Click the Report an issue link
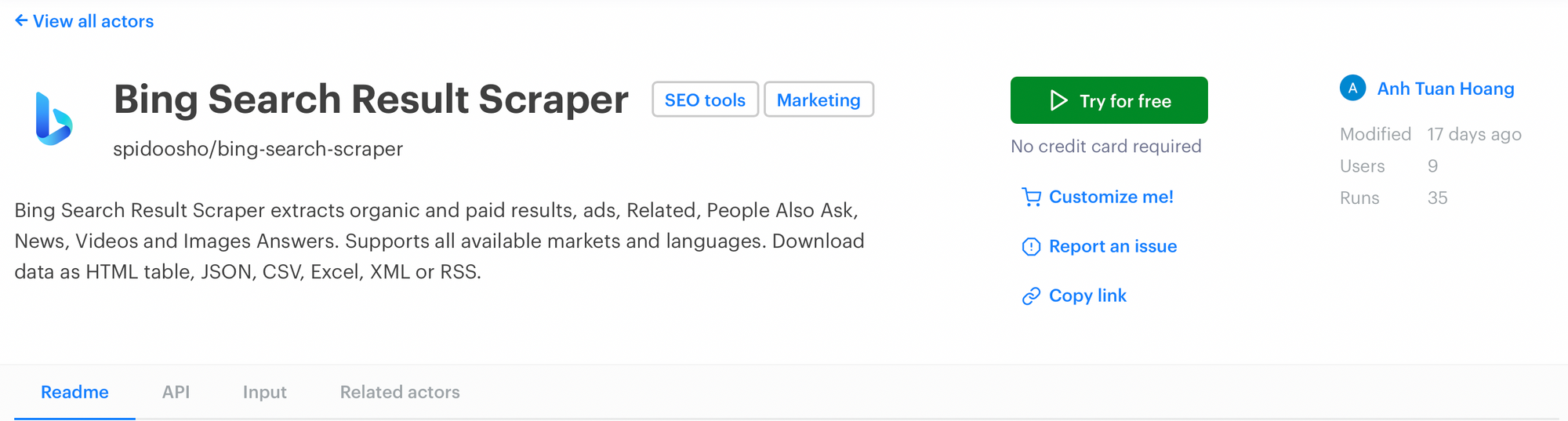This screenshot has width=1568, height=421. (x=1112, y=246)
